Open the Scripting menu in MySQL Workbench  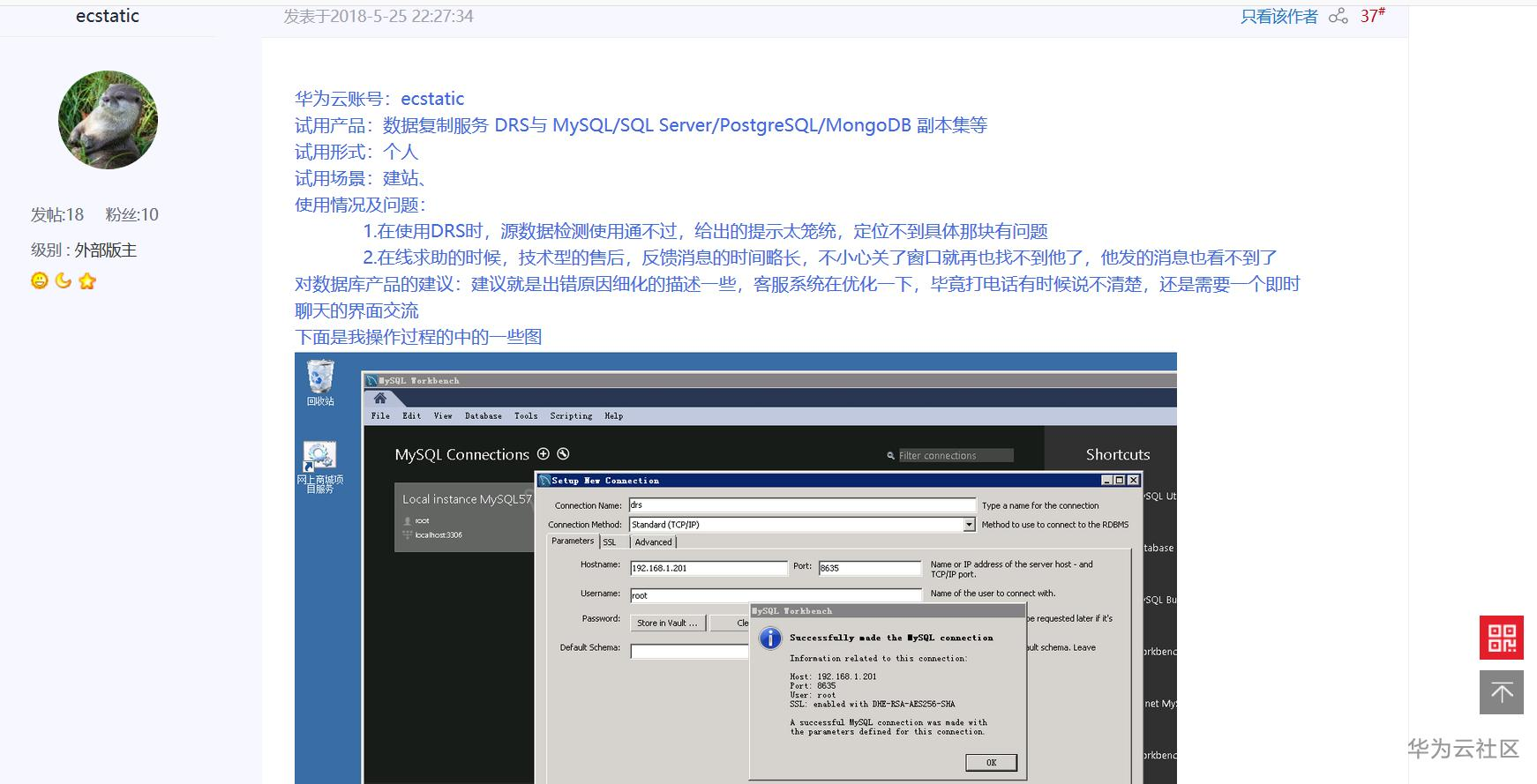(x=571, y=416)
